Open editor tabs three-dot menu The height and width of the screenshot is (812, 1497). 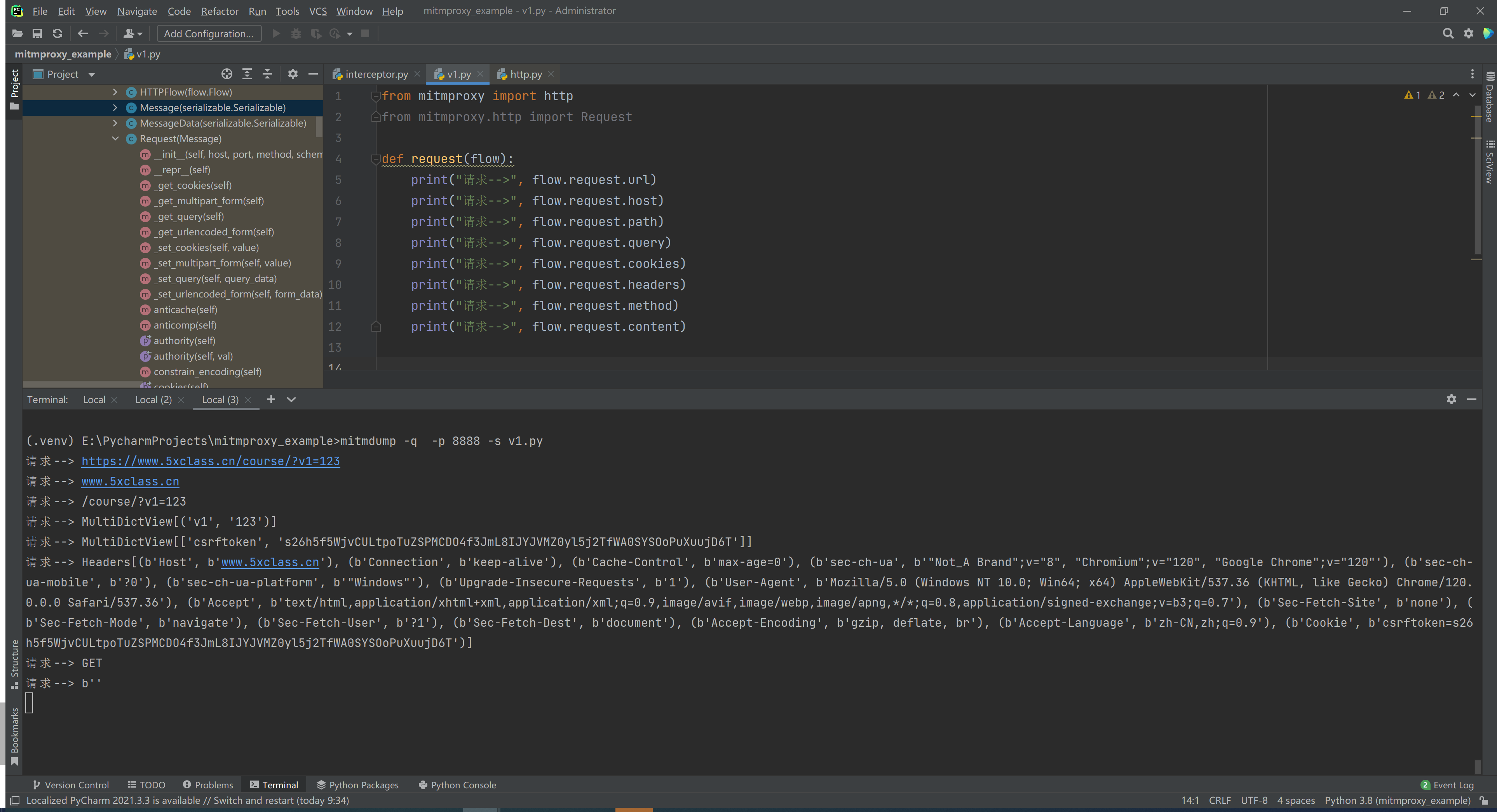click(1472, 74)
